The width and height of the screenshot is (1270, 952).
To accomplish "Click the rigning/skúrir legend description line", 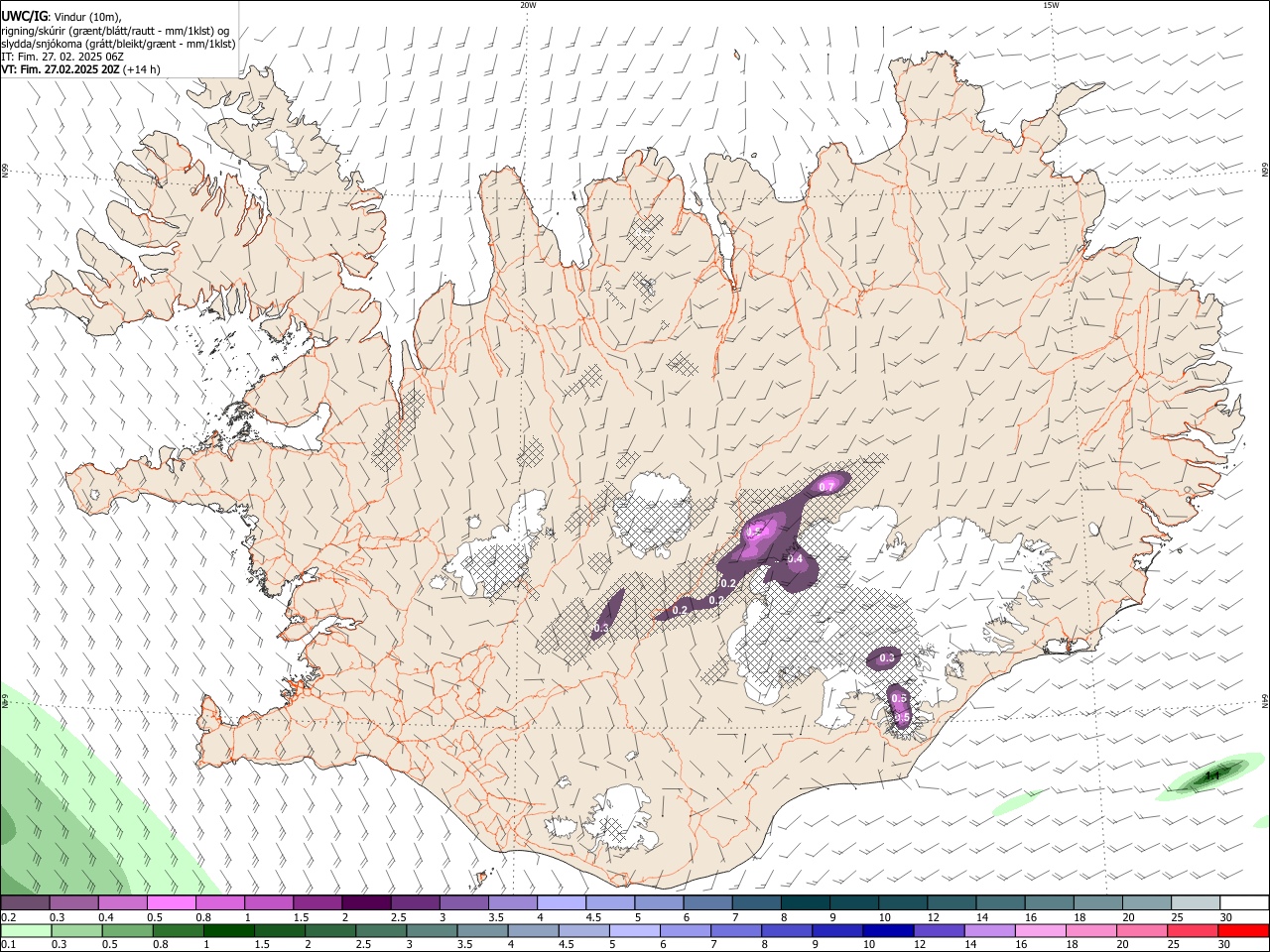I will coord(115,31).
